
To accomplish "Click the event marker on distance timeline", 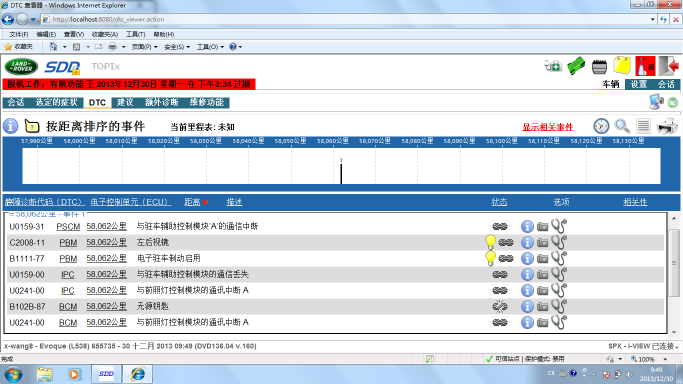I will 341,171.
